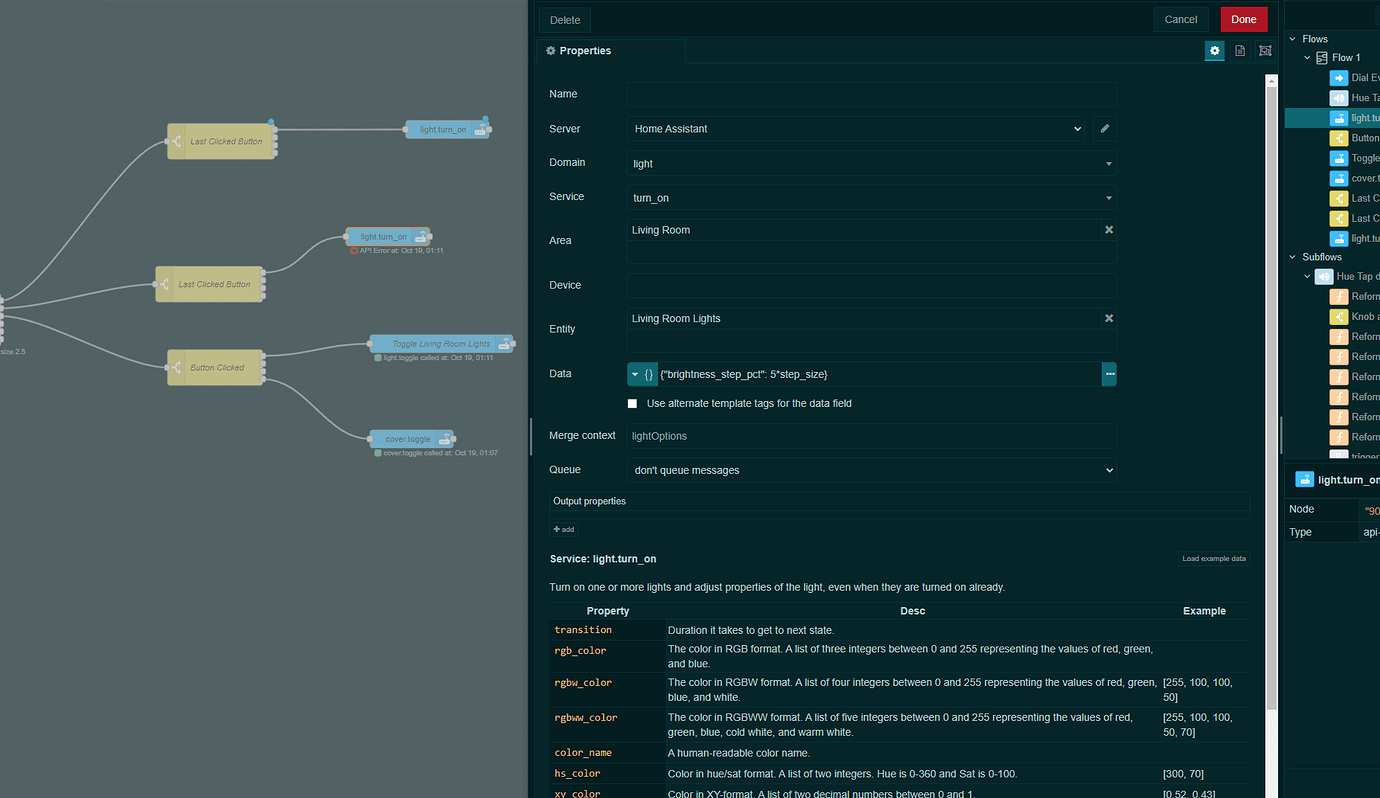Open the Server dropdown showing Home Assistant

[857, 129]
